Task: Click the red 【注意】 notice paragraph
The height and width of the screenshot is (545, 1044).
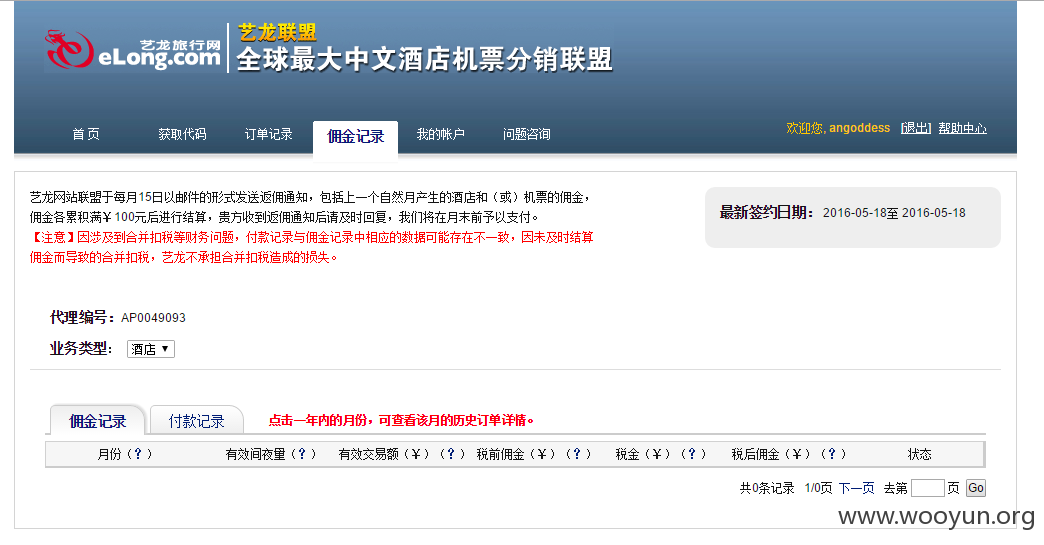Action: [x=312, y=247]
